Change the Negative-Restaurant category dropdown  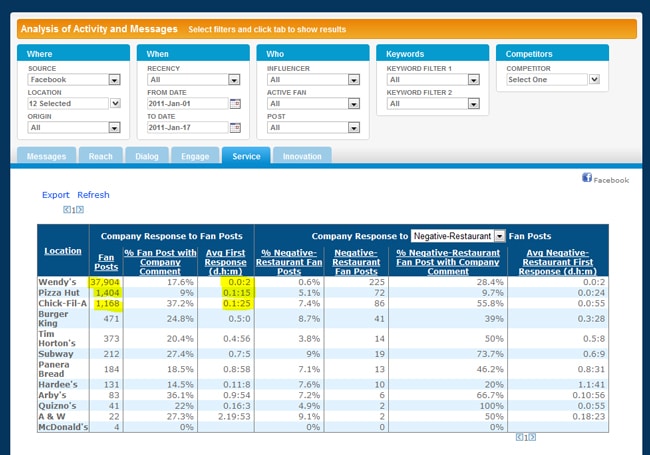[458, 236]
